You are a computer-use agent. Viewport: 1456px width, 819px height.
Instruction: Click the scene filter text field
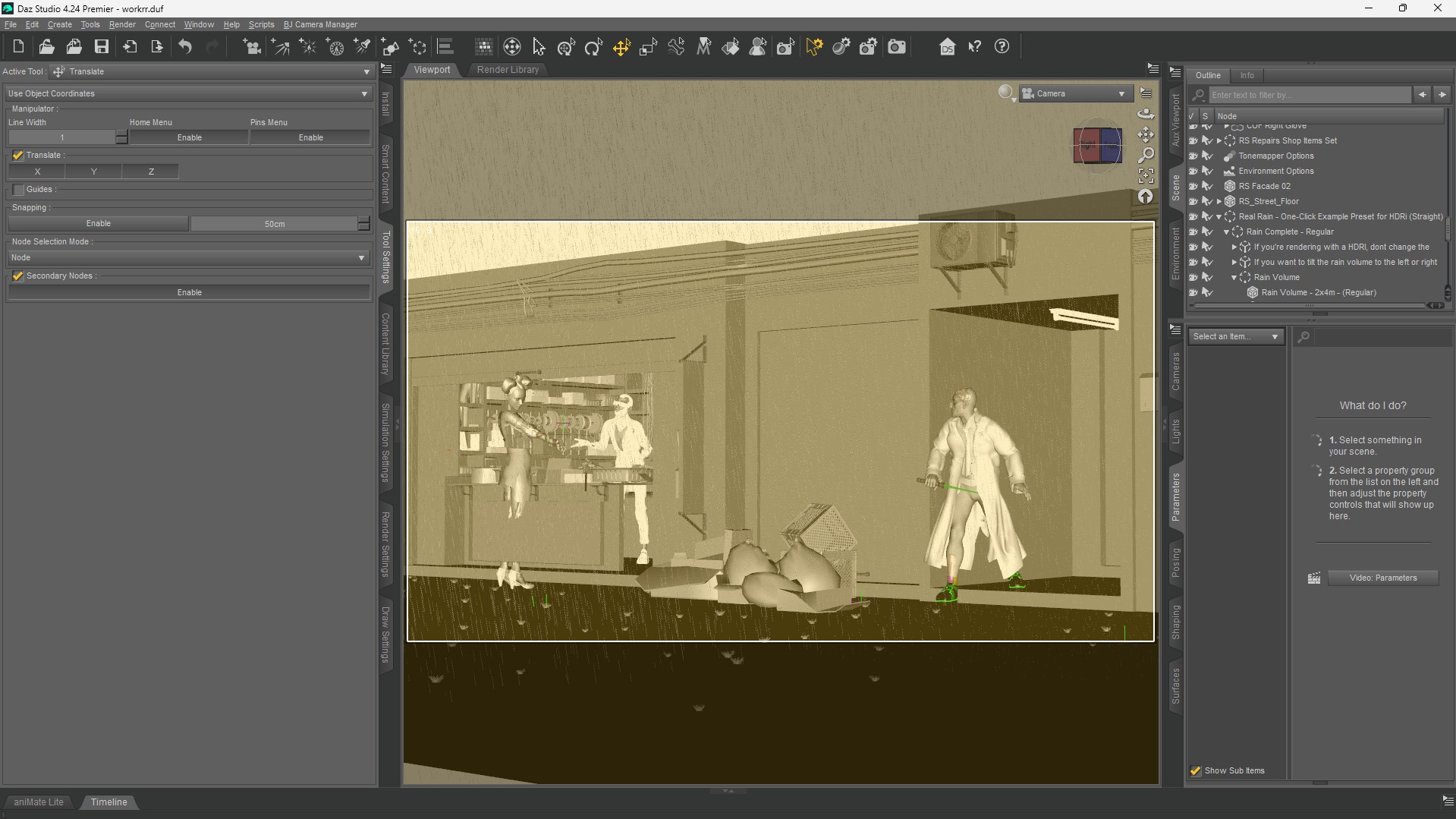point(1310,95)
